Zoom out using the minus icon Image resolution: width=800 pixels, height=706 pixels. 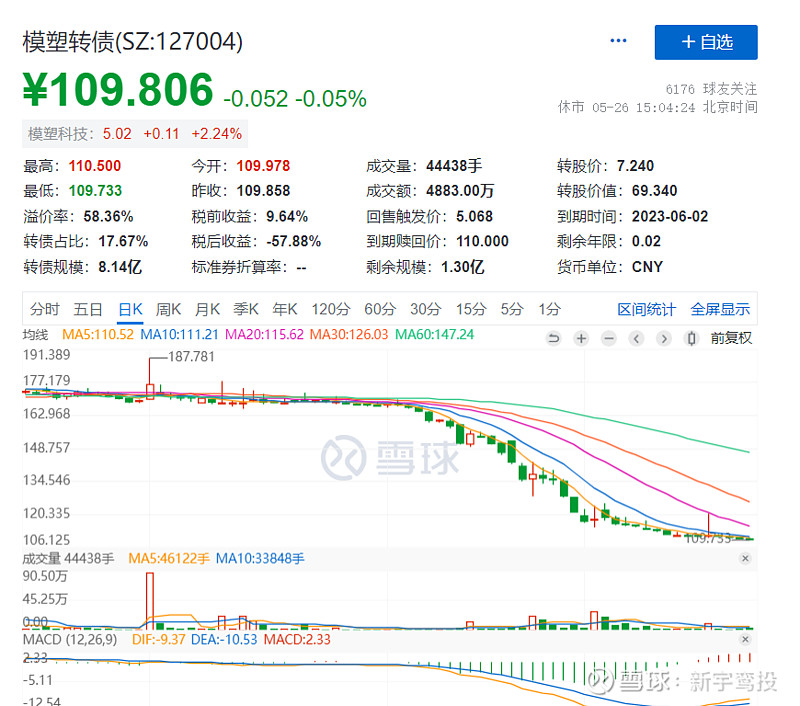tap(608, 338)
